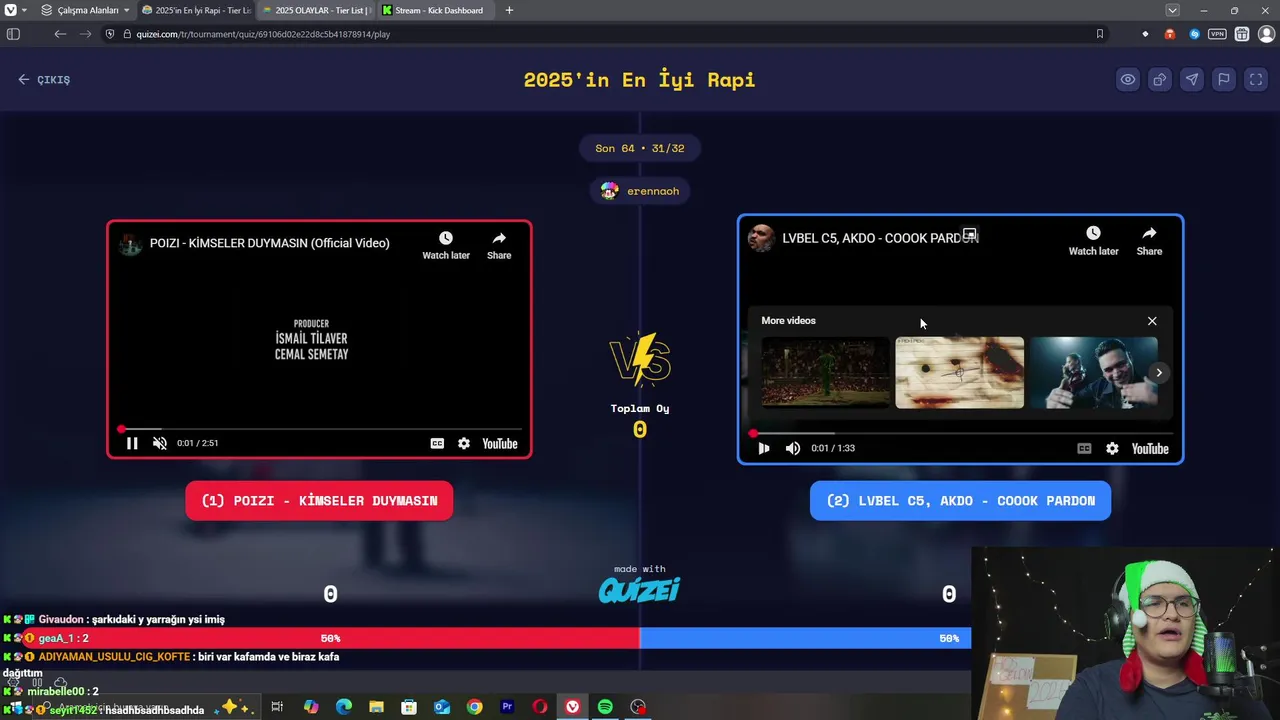Open third More videos thumbnail with man
The width and height of the screenshot is (1280, 720).
1093,372
